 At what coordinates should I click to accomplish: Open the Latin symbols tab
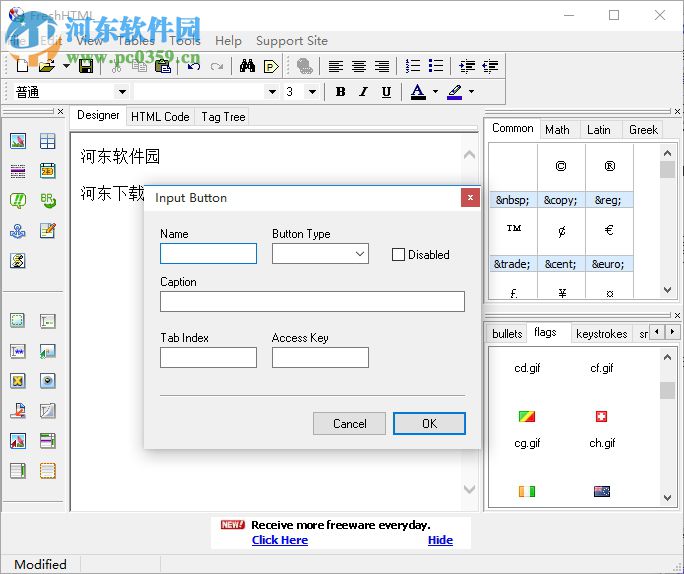pos(598,130)
